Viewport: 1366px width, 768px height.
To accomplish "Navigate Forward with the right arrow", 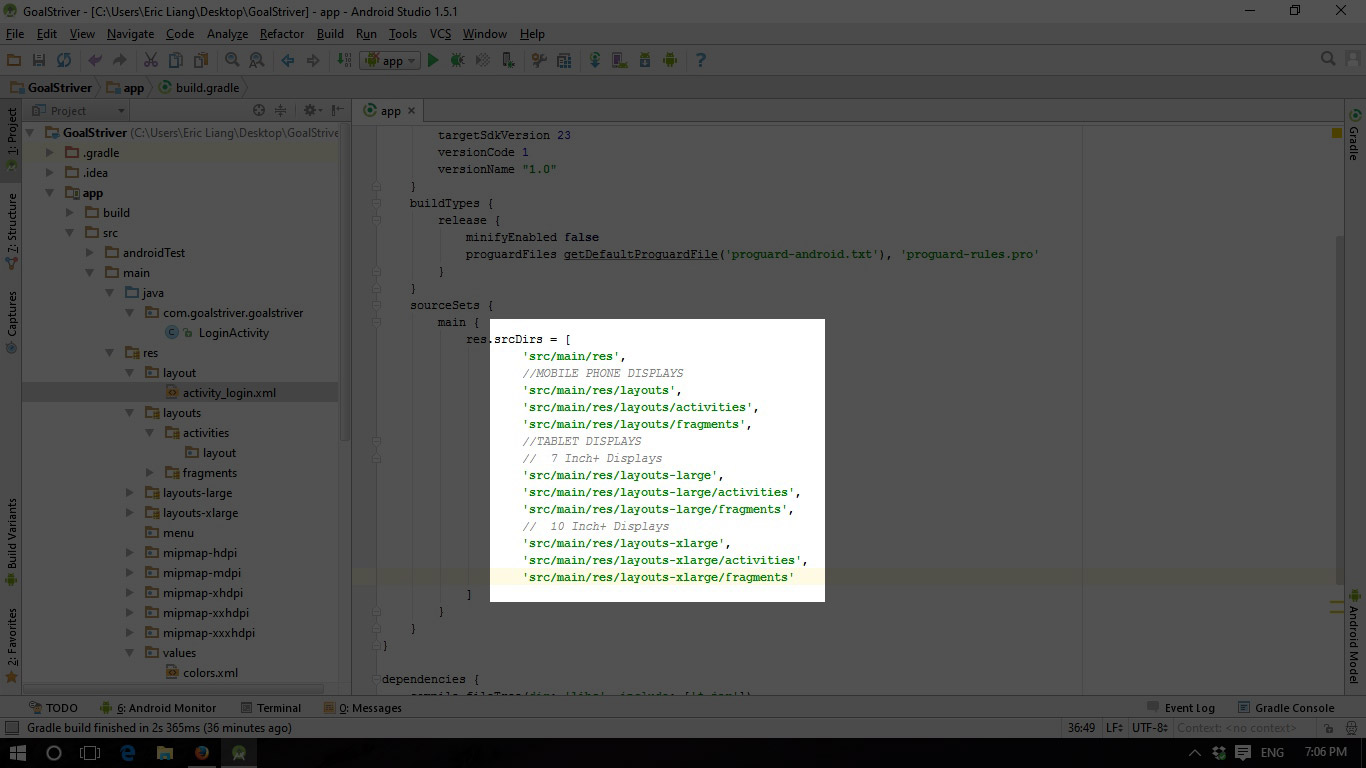I will pyautogui.click(x=312, y=60).
